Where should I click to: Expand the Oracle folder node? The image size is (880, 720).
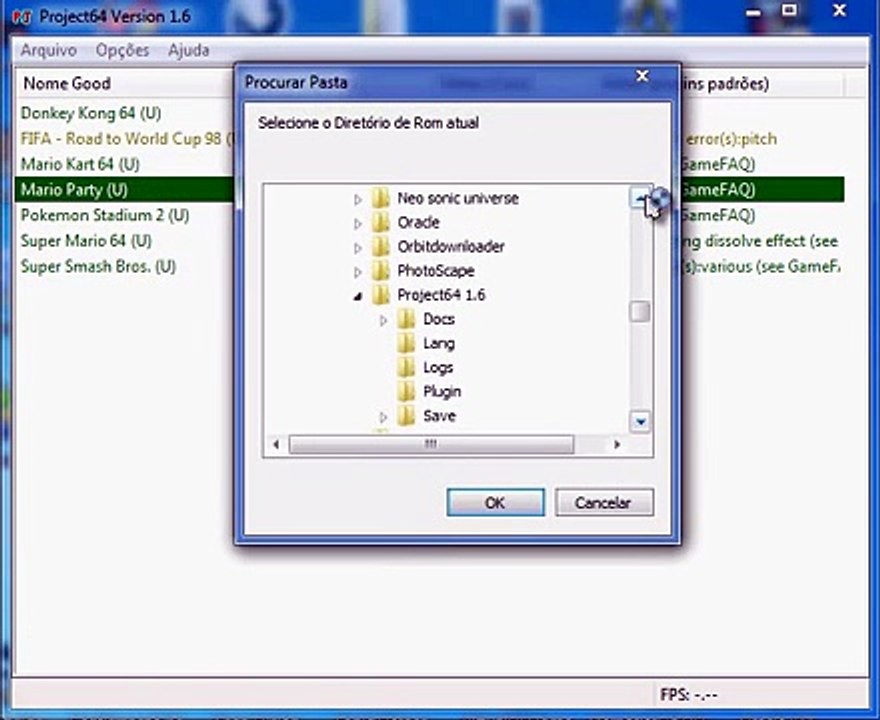point(358,223)
